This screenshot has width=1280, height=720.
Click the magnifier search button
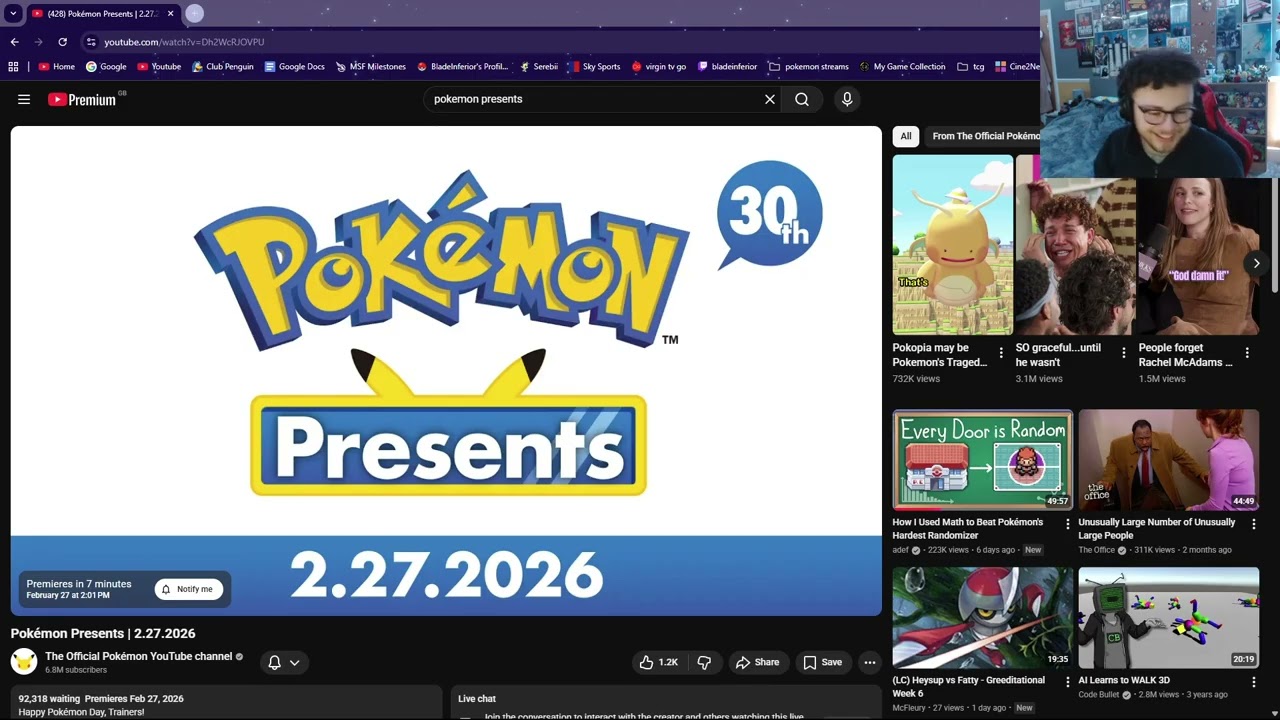click(802, 99)
